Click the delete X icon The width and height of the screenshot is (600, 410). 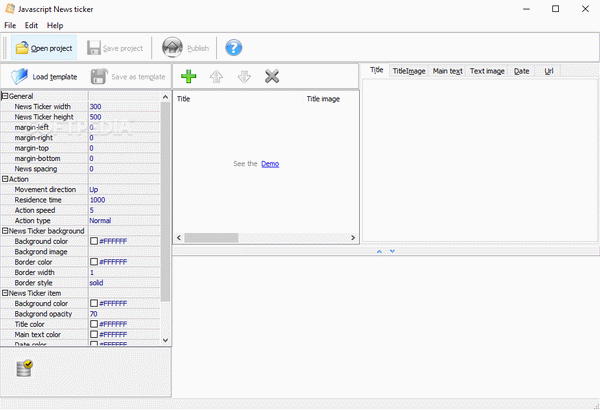click(271, 76)
